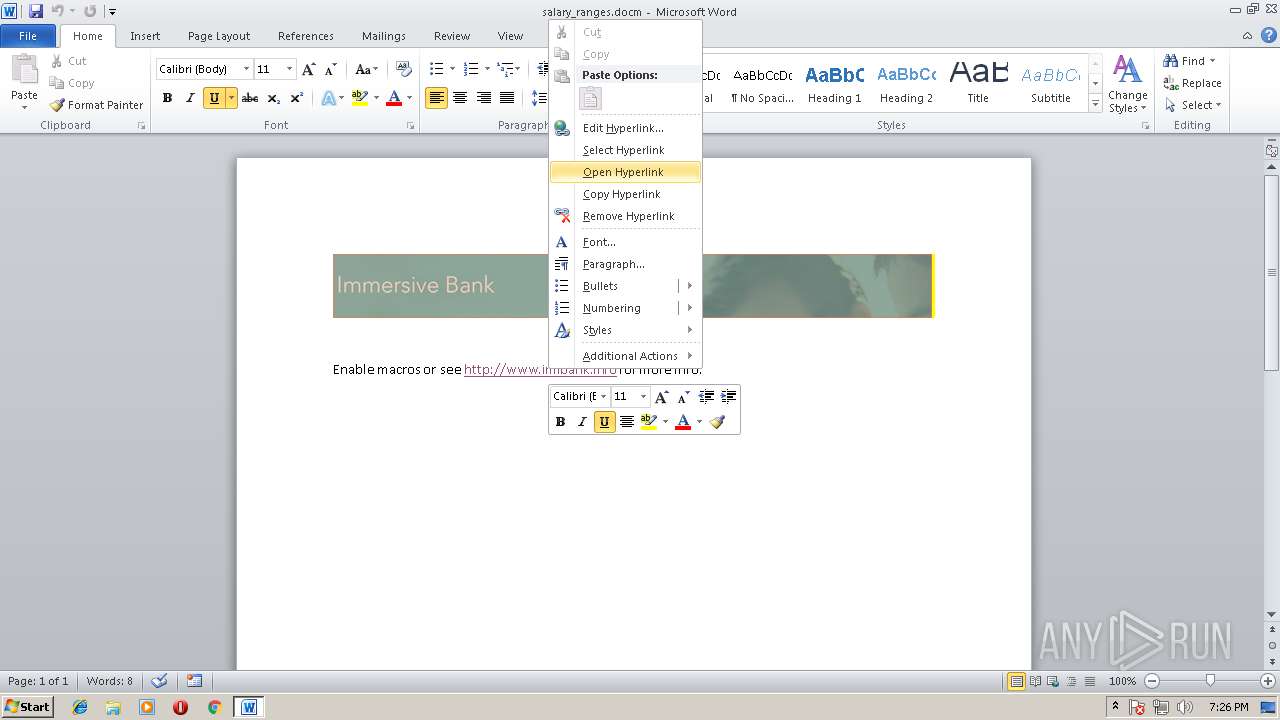Choose Edit Hyperlink... from context menu
1280x720 pixels.
(x=625, y=128)
